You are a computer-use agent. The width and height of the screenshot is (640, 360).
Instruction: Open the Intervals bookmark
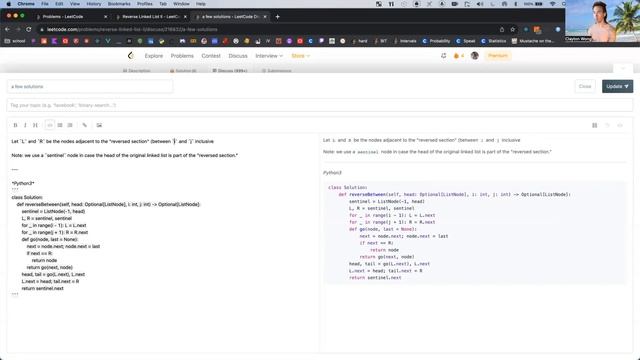[405, 41]
